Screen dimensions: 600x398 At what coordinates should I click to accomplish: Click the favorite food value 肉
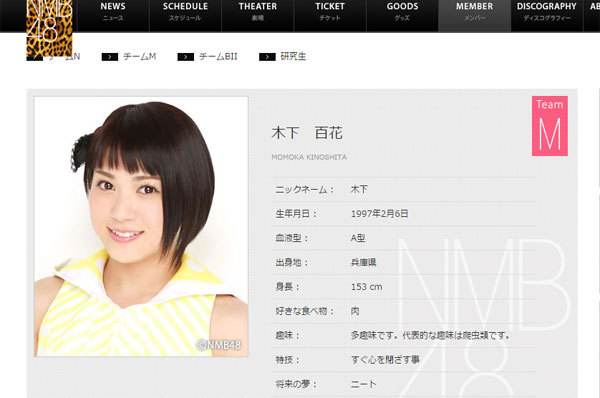(x=355, y=311)
